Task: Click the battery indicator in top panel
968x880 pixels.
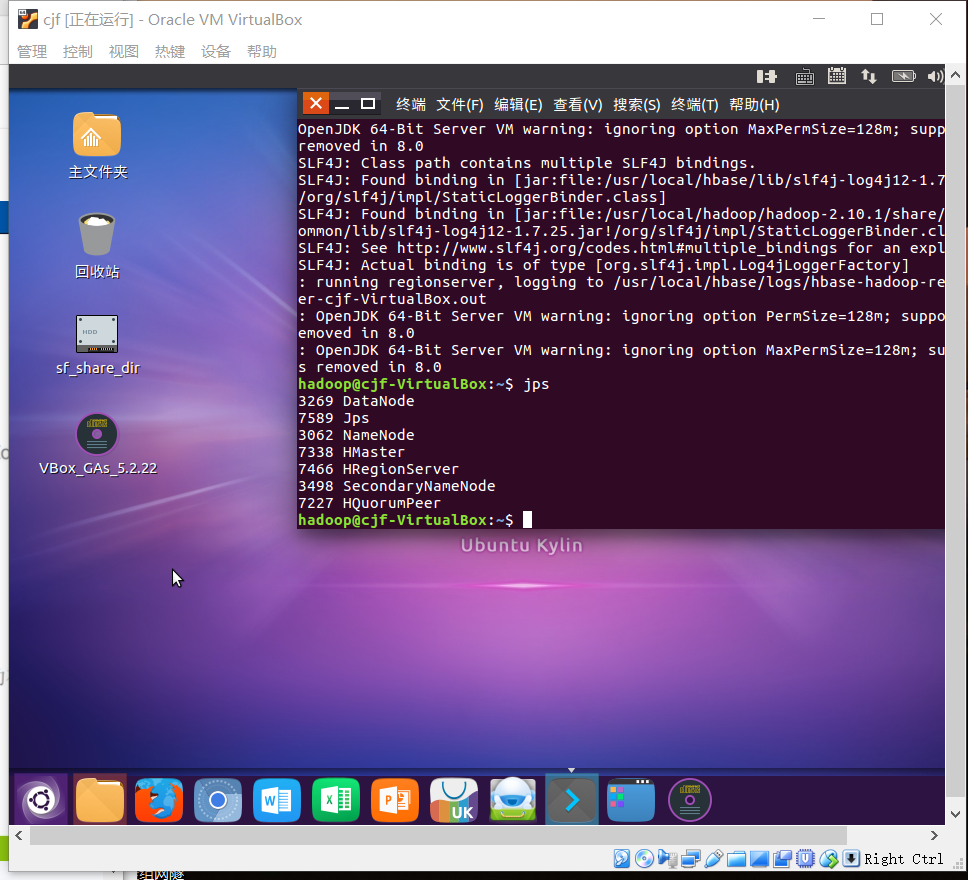Action: [x=904, y=76]
